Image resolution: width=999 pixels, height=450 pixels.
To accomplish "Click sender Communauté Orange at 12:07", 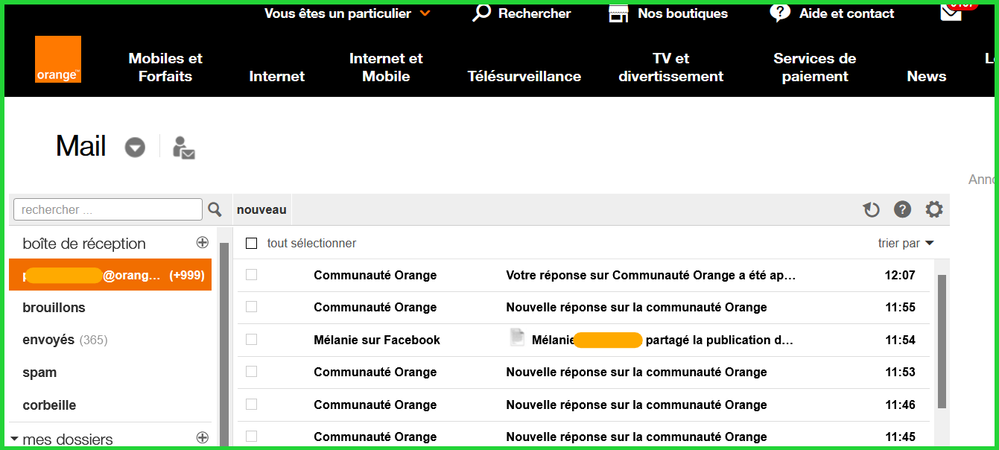I will pyautogui.click(x=375, y=275).
